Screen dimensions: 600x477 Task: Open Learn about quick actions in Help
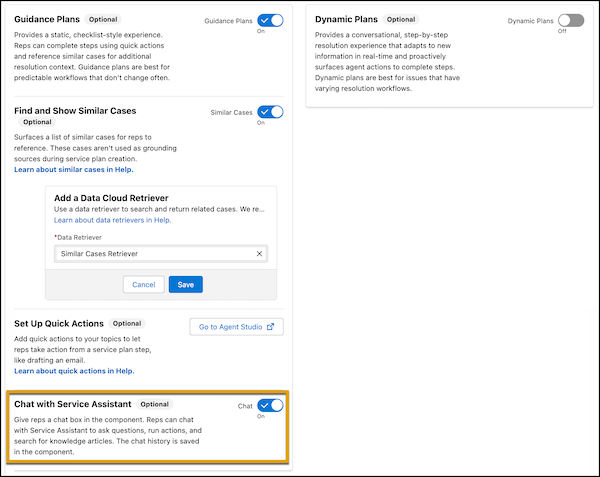point(74,371)
